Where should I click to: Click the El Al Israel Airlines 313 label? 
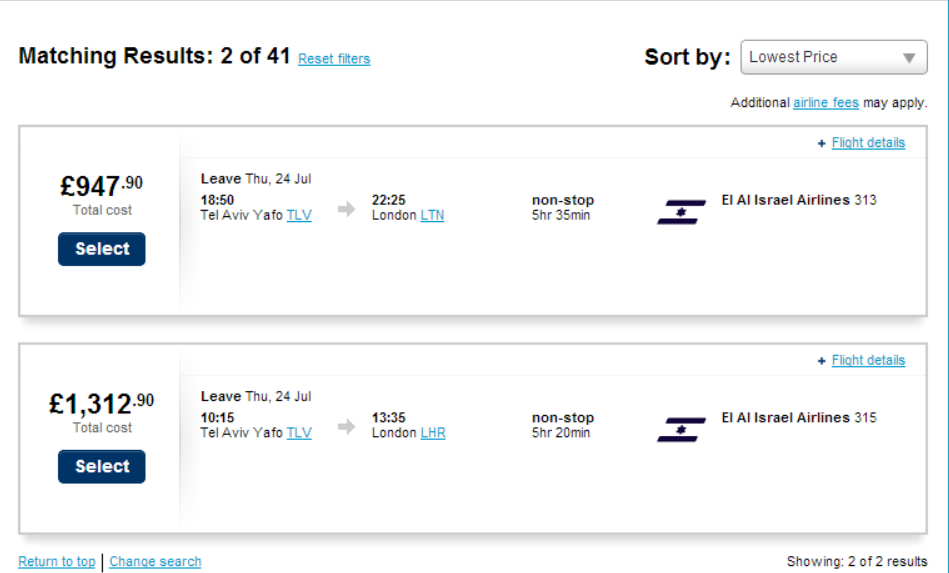point(798,200)
